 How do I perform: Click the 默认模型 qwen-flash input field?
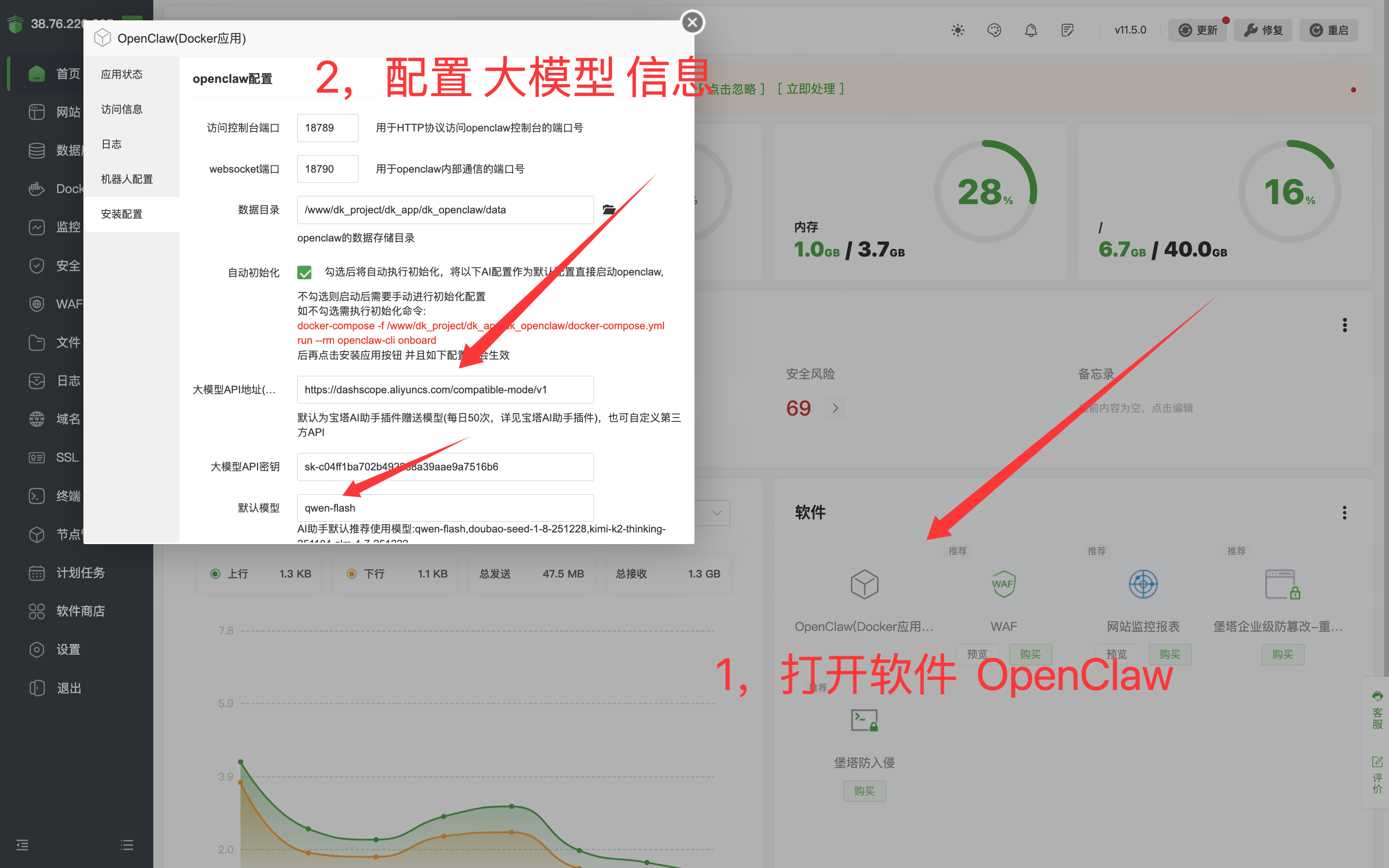tap(445, 508)
